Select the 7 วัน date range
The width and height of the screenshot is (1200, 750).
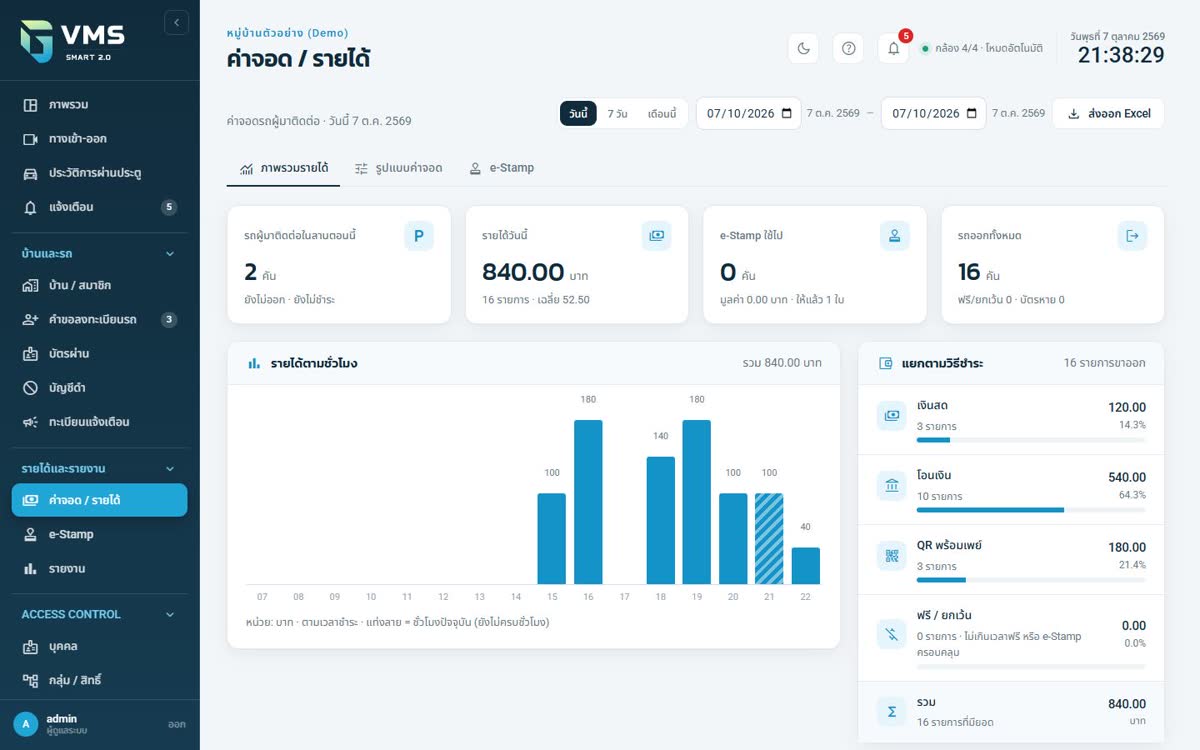click(x=618, y=114)
